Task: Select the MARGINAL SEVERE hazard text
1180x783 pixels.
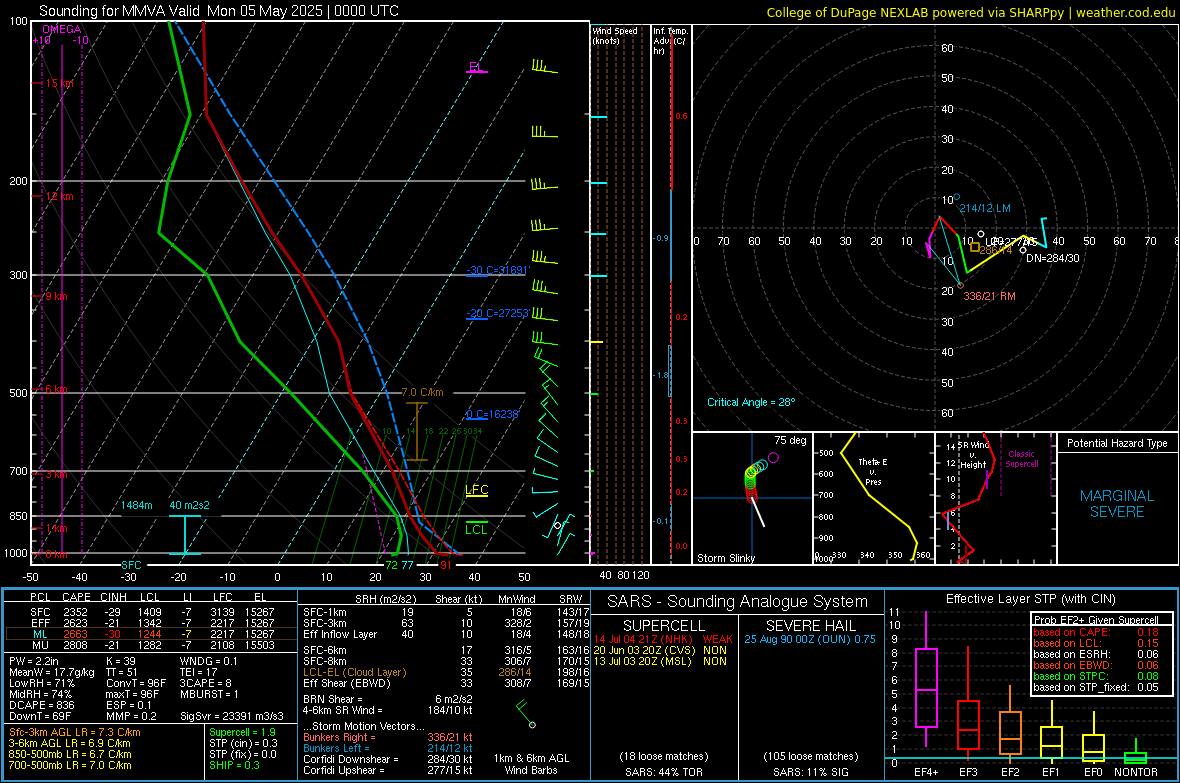Action: click(x=1117, y=504)
